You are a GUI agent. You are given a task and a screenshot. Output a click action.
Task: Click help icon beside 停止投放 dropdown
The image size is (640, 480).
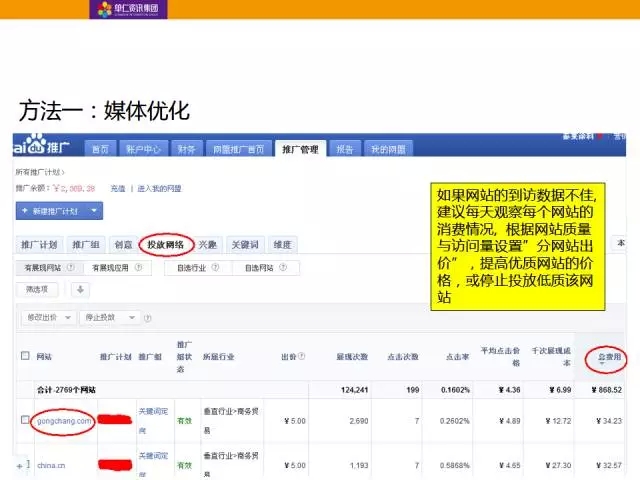pos(148,318)
